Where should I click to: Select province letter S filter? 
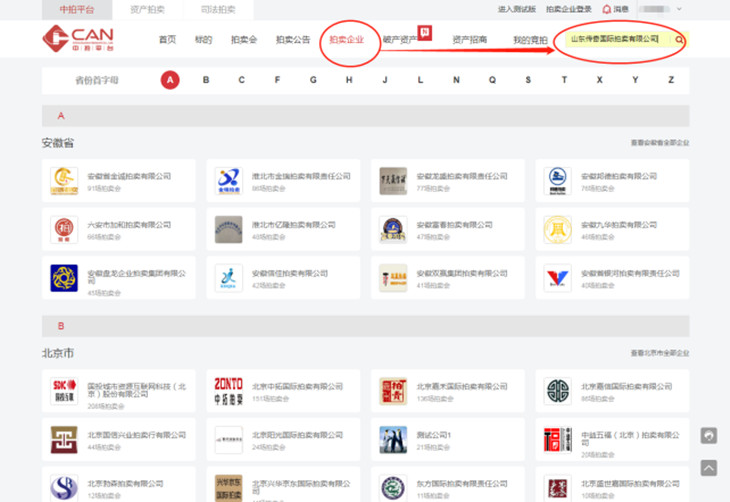pos(528,80)
